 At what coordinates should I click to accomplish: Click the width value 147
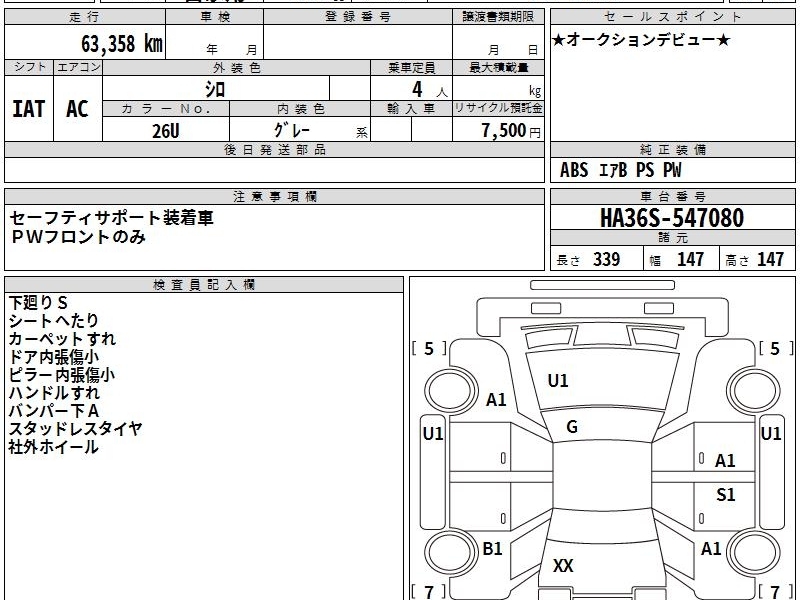coord(690,259)
